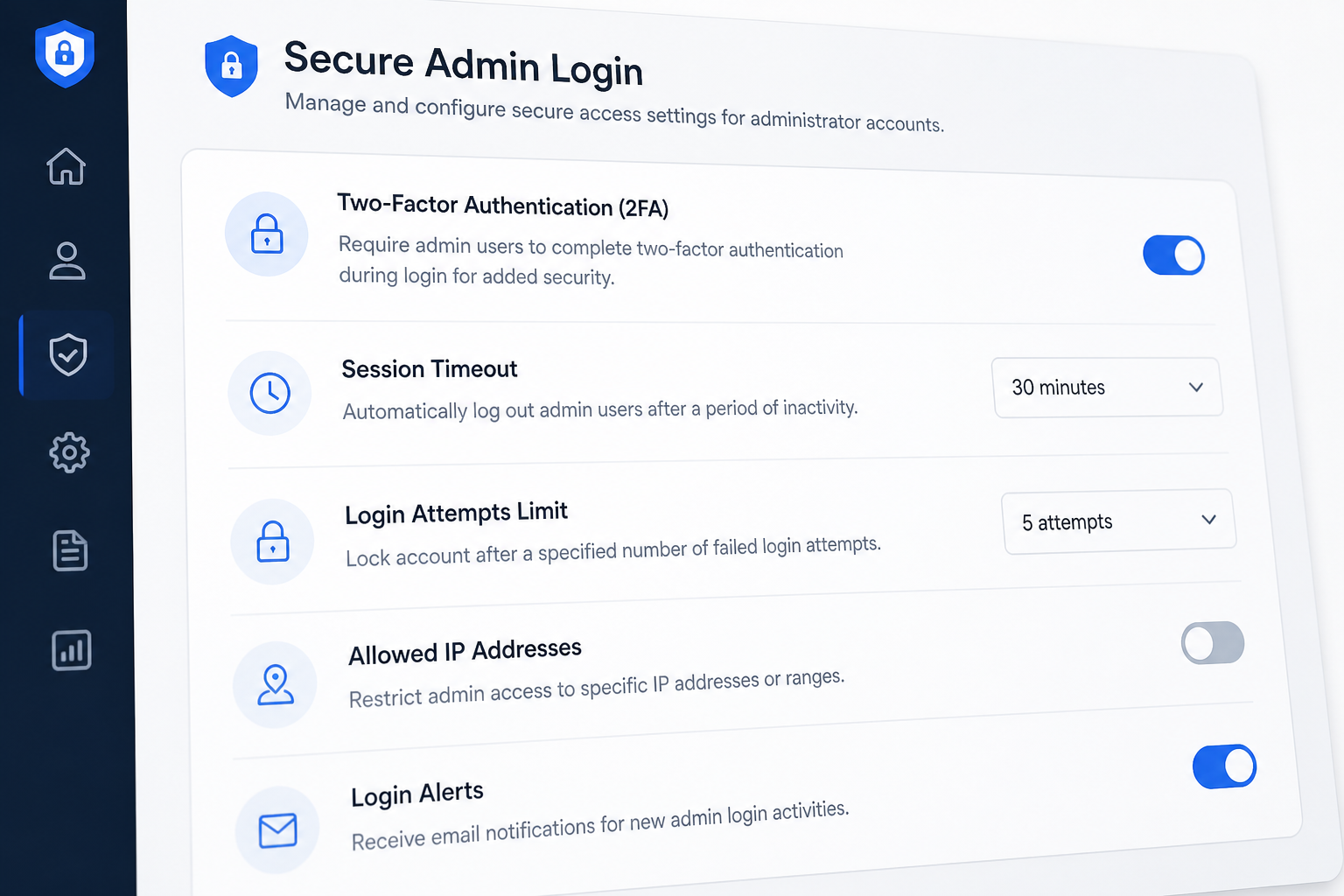Click the shield icon beside Secure Admin Login

[231, 66]
